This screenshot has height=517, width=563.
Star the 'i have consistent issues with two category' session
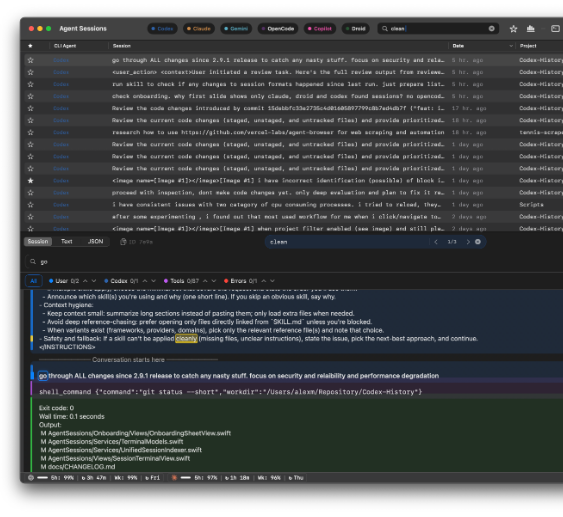31,205
